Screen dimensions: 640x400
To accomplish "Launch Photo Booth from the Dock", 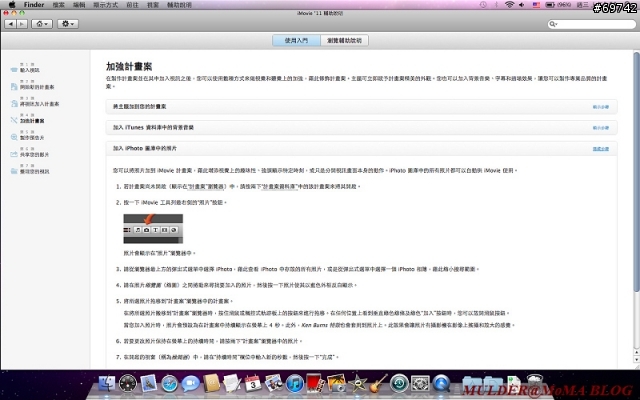I will click(316, 383).
